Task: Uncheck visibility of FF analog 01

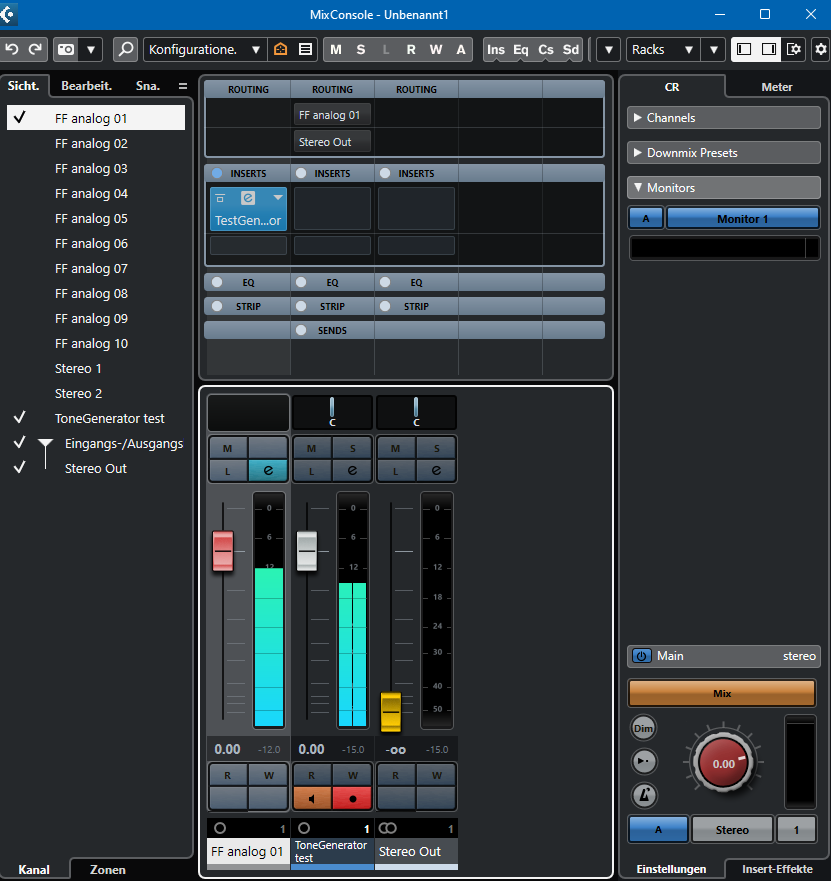Action: 19,118
